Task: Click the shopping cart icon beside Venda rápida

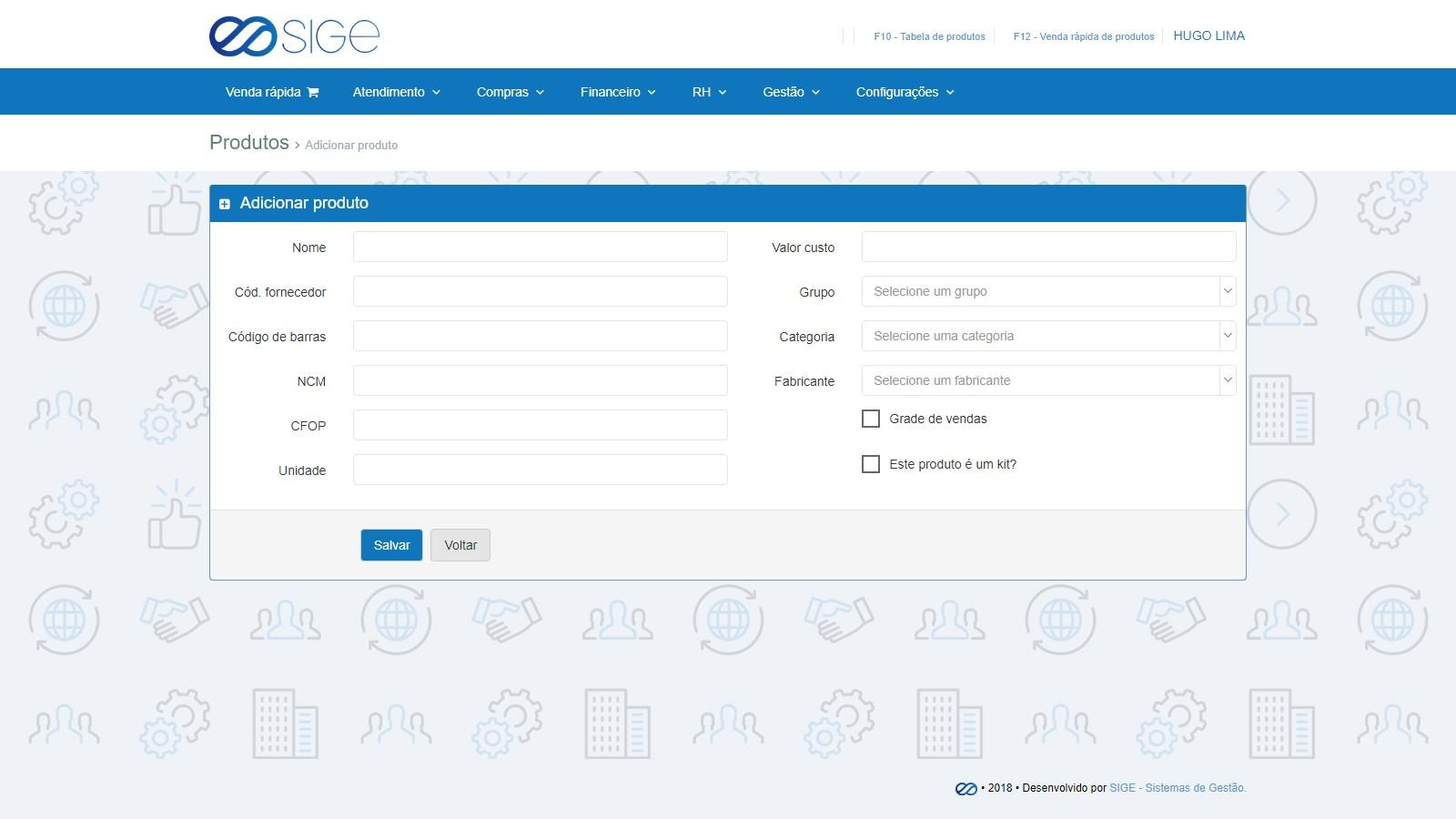Action: coord(313,92)
